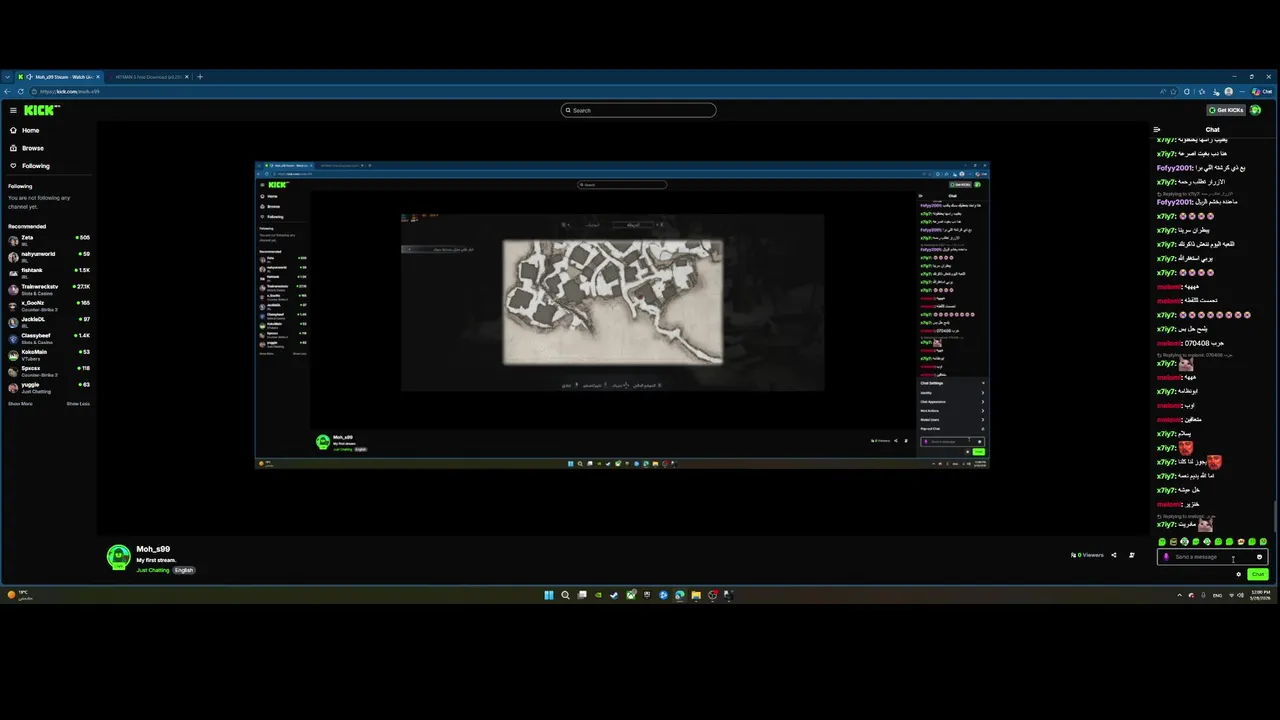Collapse recommended list with Show Less
Viewport: 1280px width, 720px height.
click(78, 404)
